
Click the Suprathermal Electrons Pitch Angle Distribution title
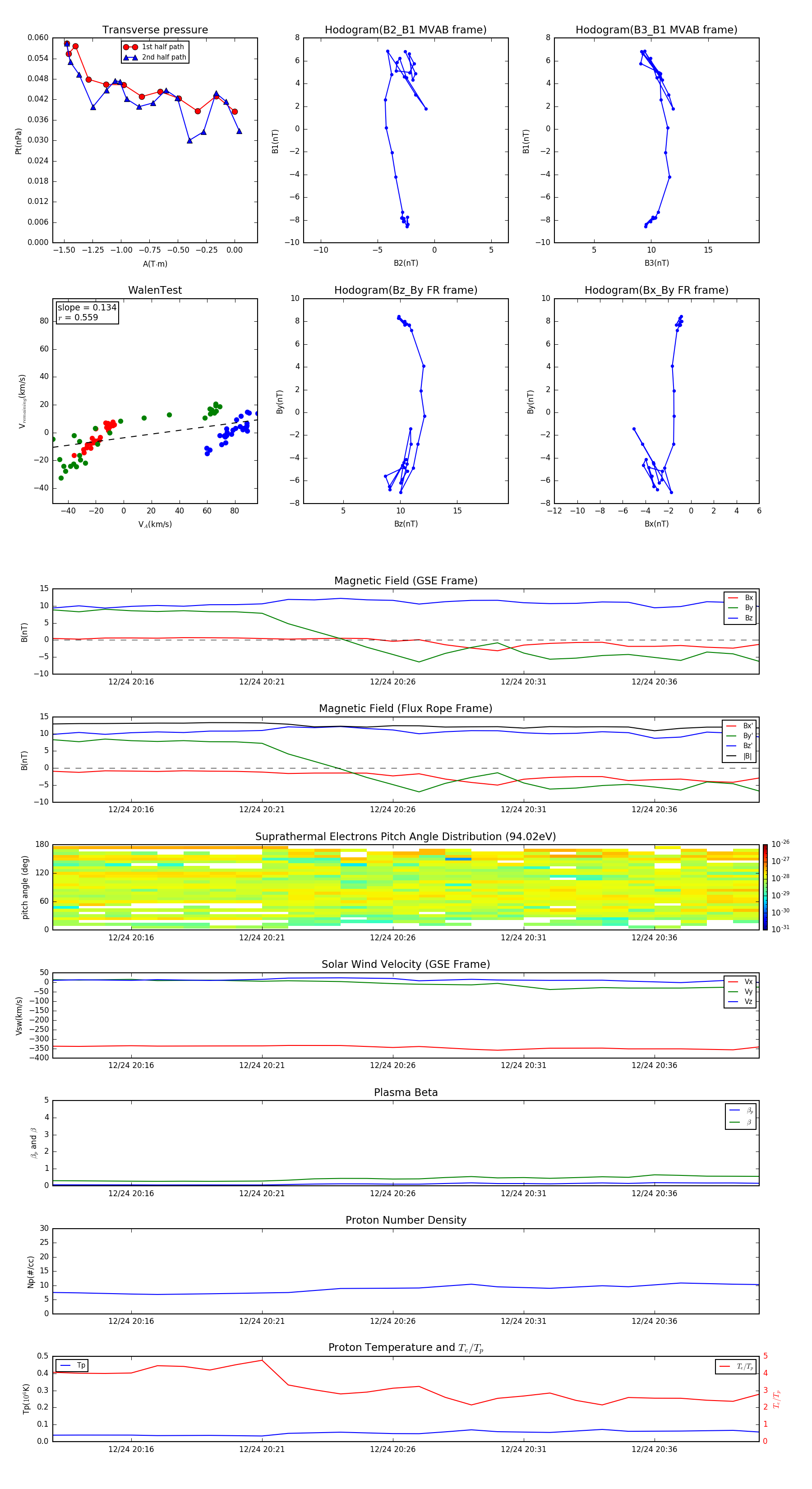(406, 837)
